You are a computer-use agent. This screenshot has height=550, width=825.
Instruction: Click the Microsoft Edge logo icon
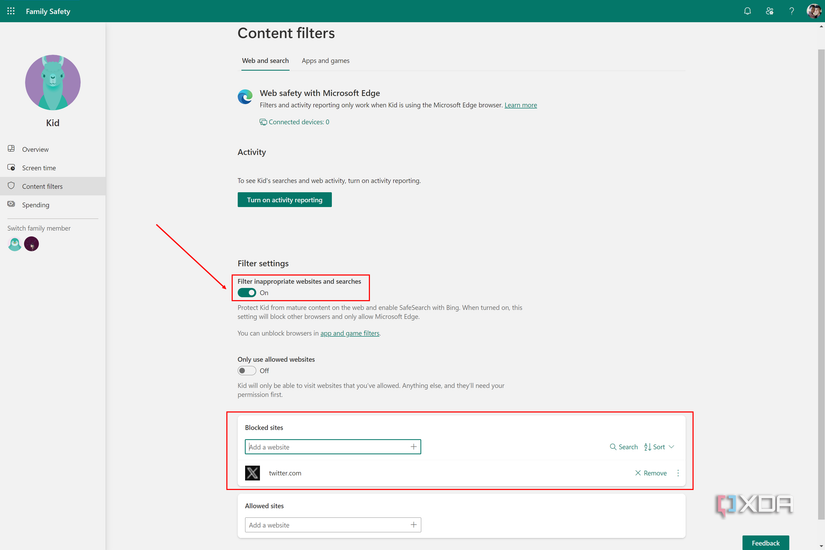click(245, 97)
